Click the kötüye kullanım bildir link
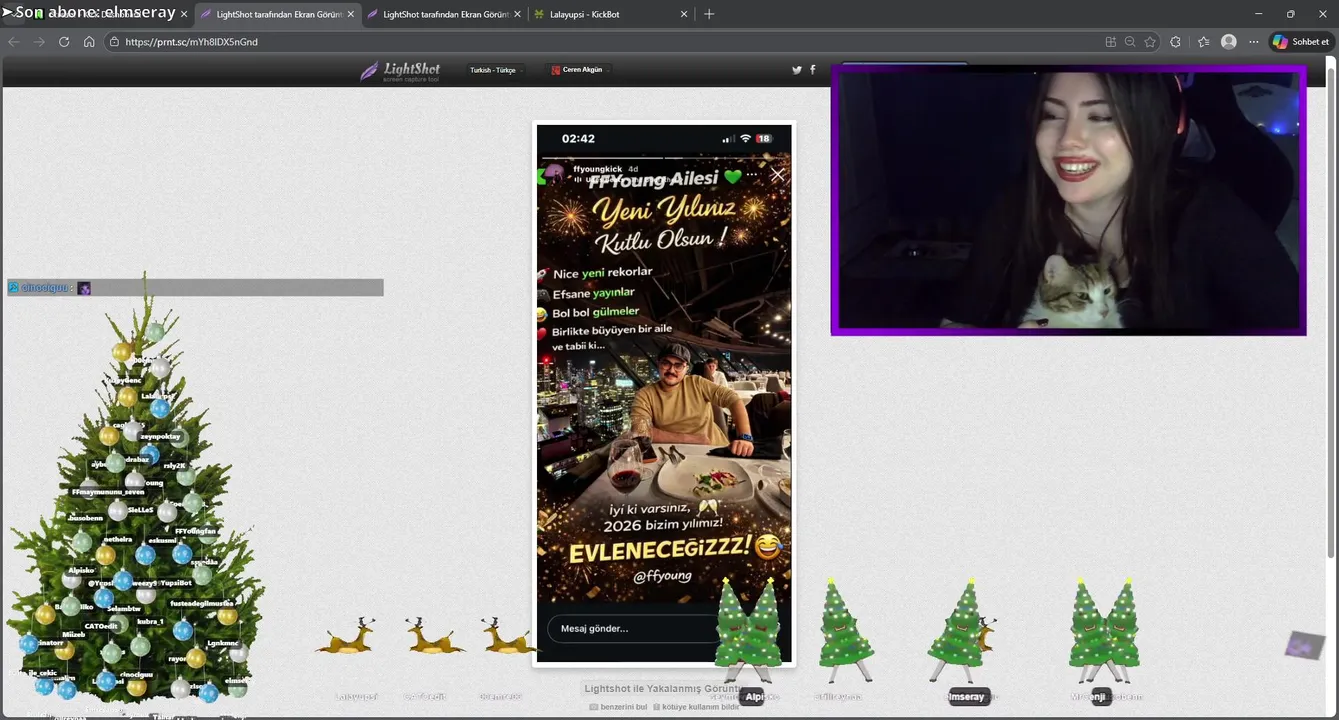1339x720 pixels. coord(696,707)
